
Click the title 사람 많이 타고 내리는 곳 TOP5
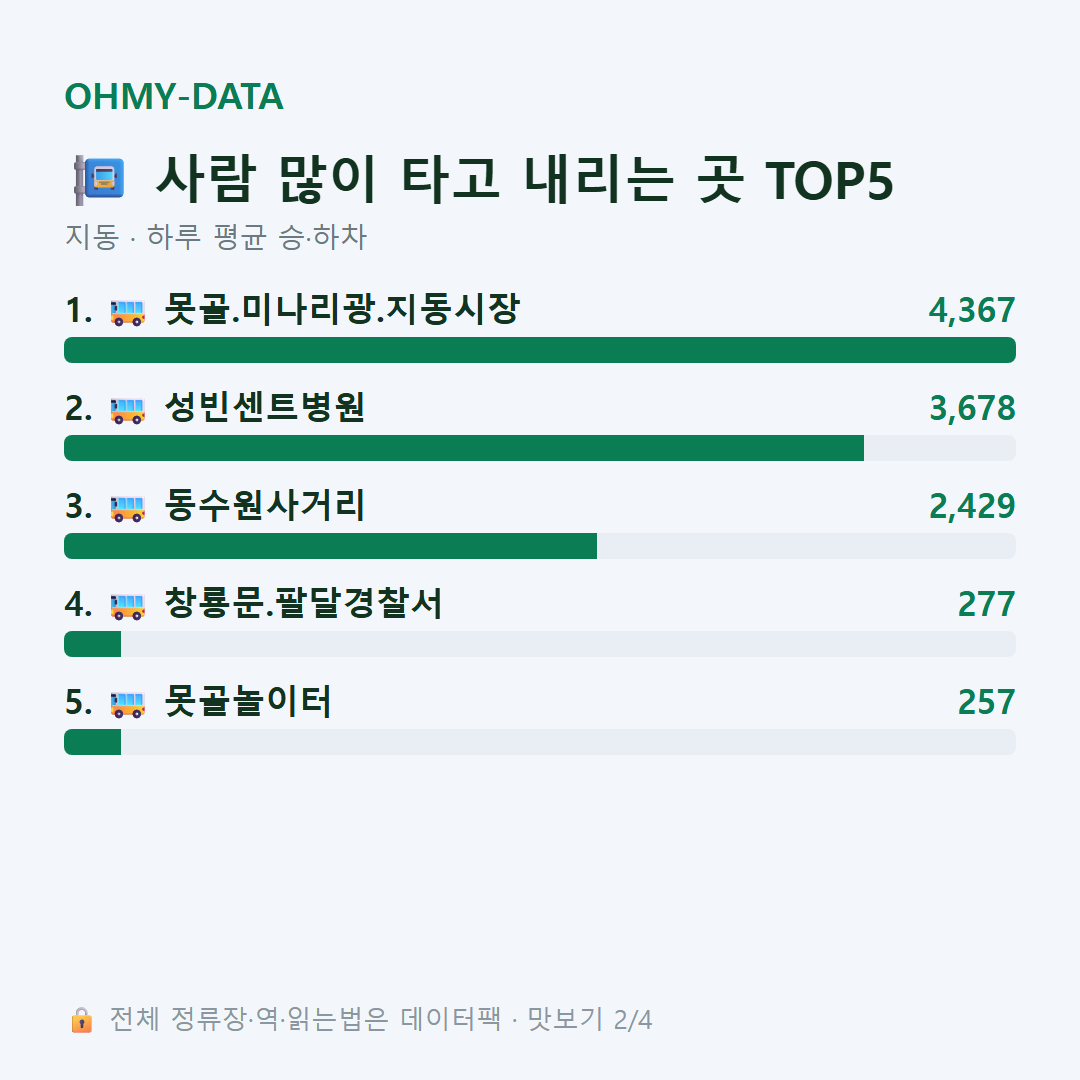coord(525,180)
